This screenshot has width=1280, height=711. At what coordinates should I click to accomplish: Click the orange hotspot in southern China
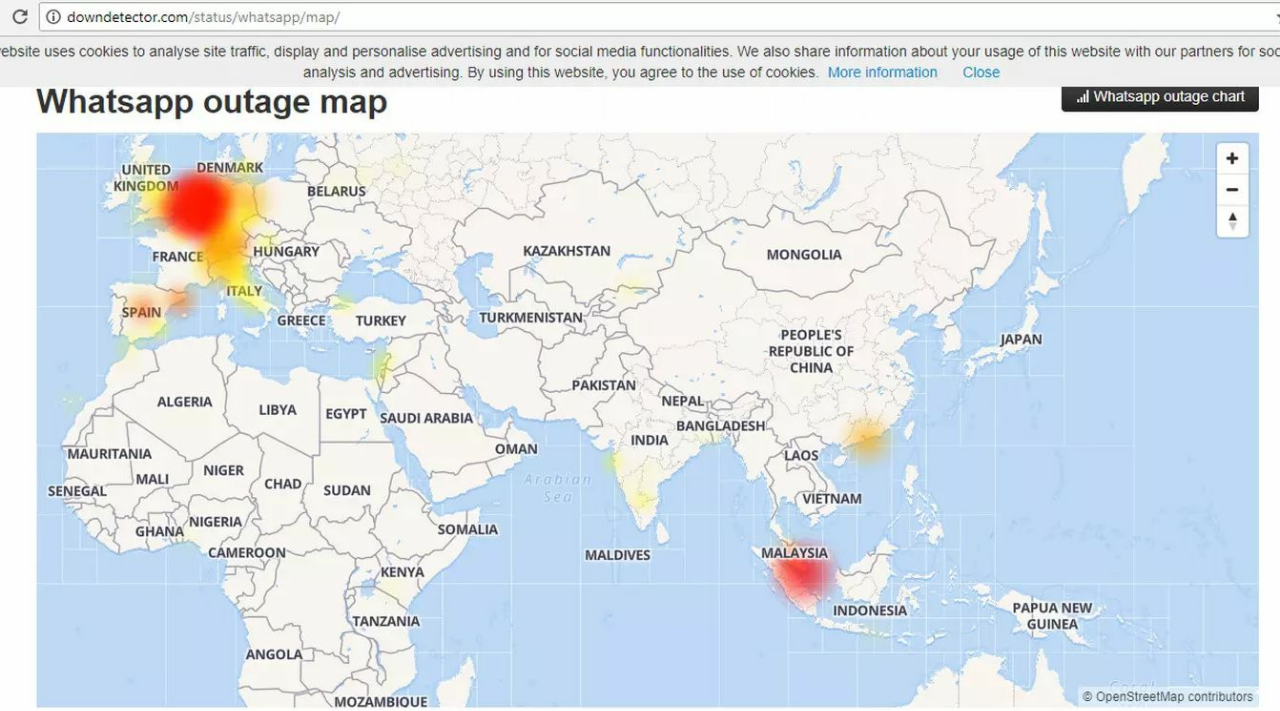[x=866, y=439]
